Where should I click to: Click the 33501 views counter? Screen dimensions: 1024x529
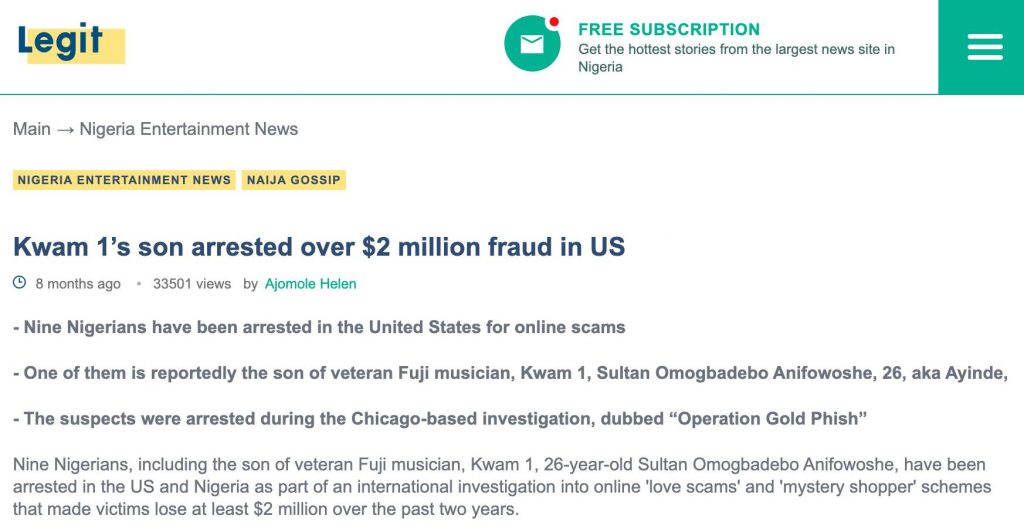pos(191,283)
